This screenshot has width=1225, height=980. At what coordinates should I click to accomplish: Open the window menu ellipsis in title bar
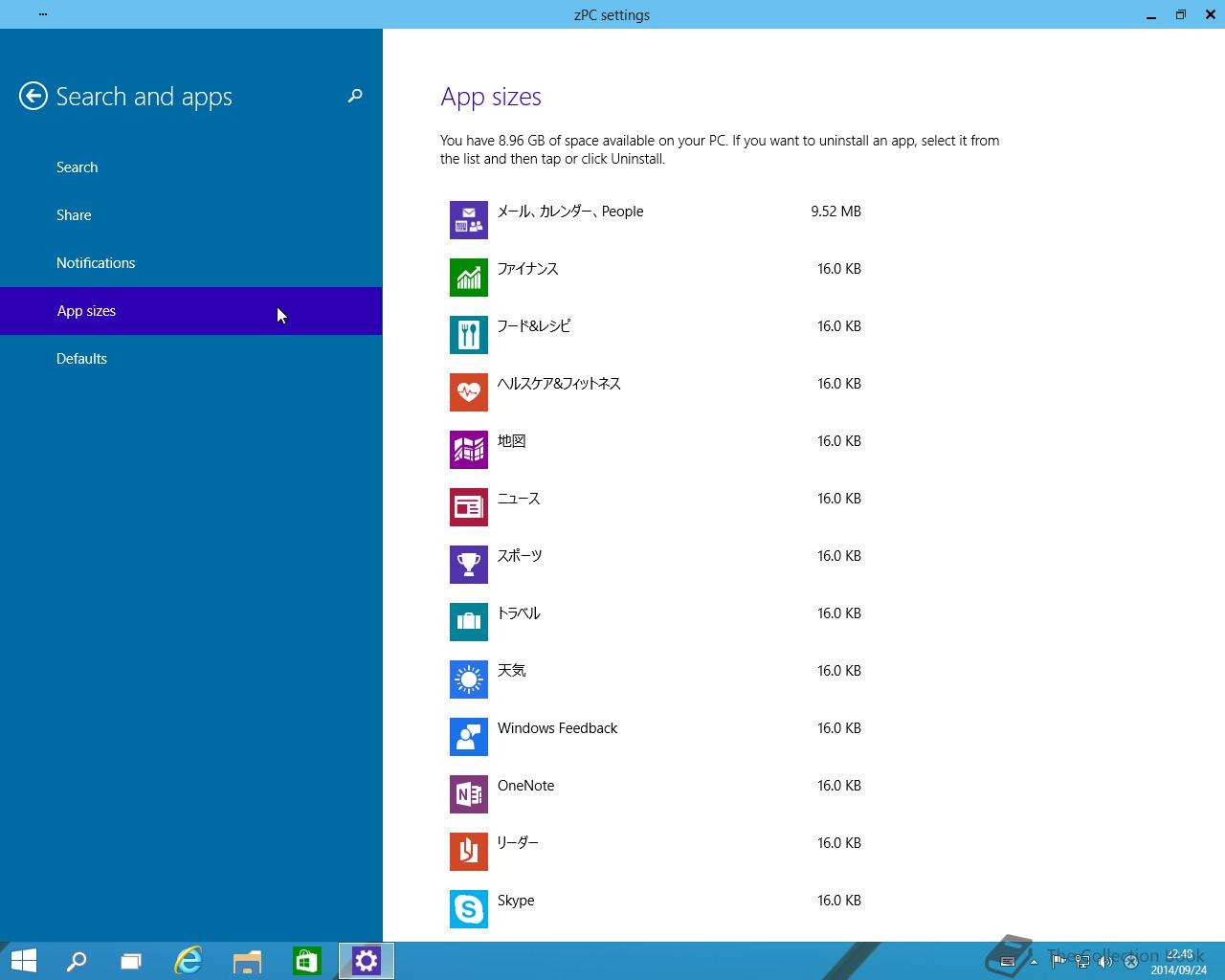pyautogui.click(x=43, y=14)
